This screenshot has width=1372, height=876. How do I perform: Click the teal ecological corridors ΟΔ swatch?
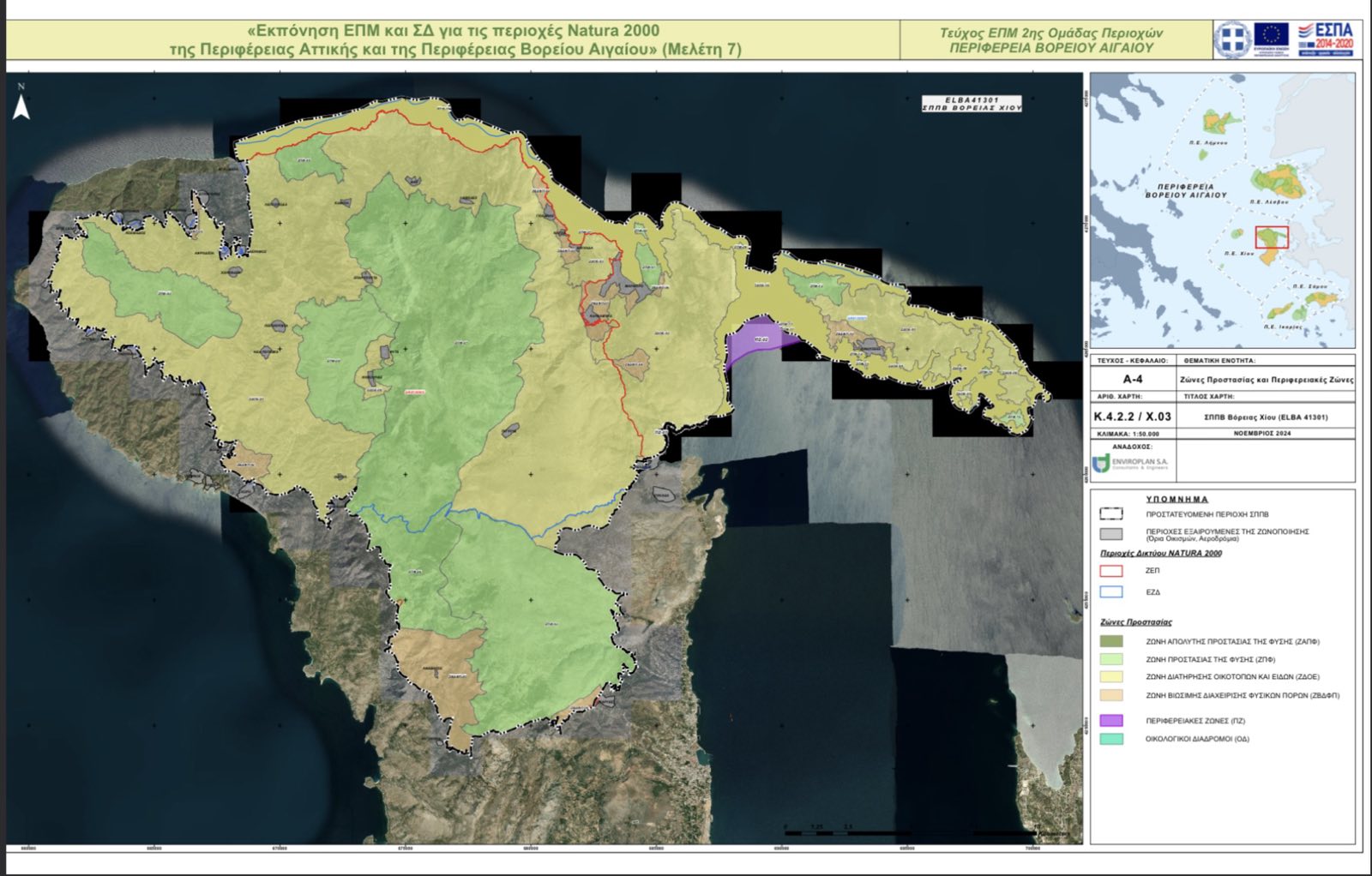pyautogui.click(x=1111, y=739)
